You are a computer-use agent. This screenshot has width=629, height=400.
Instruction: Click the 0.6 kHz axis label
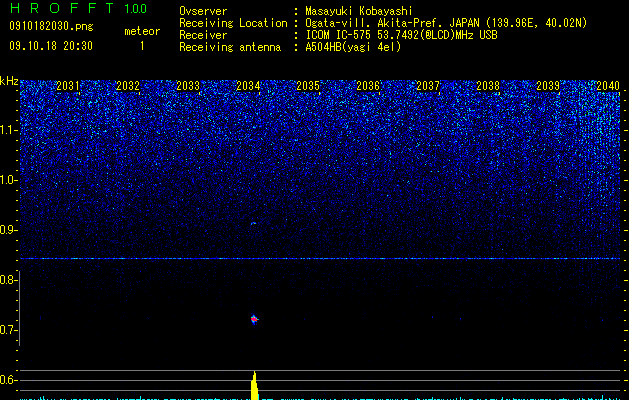8,380
